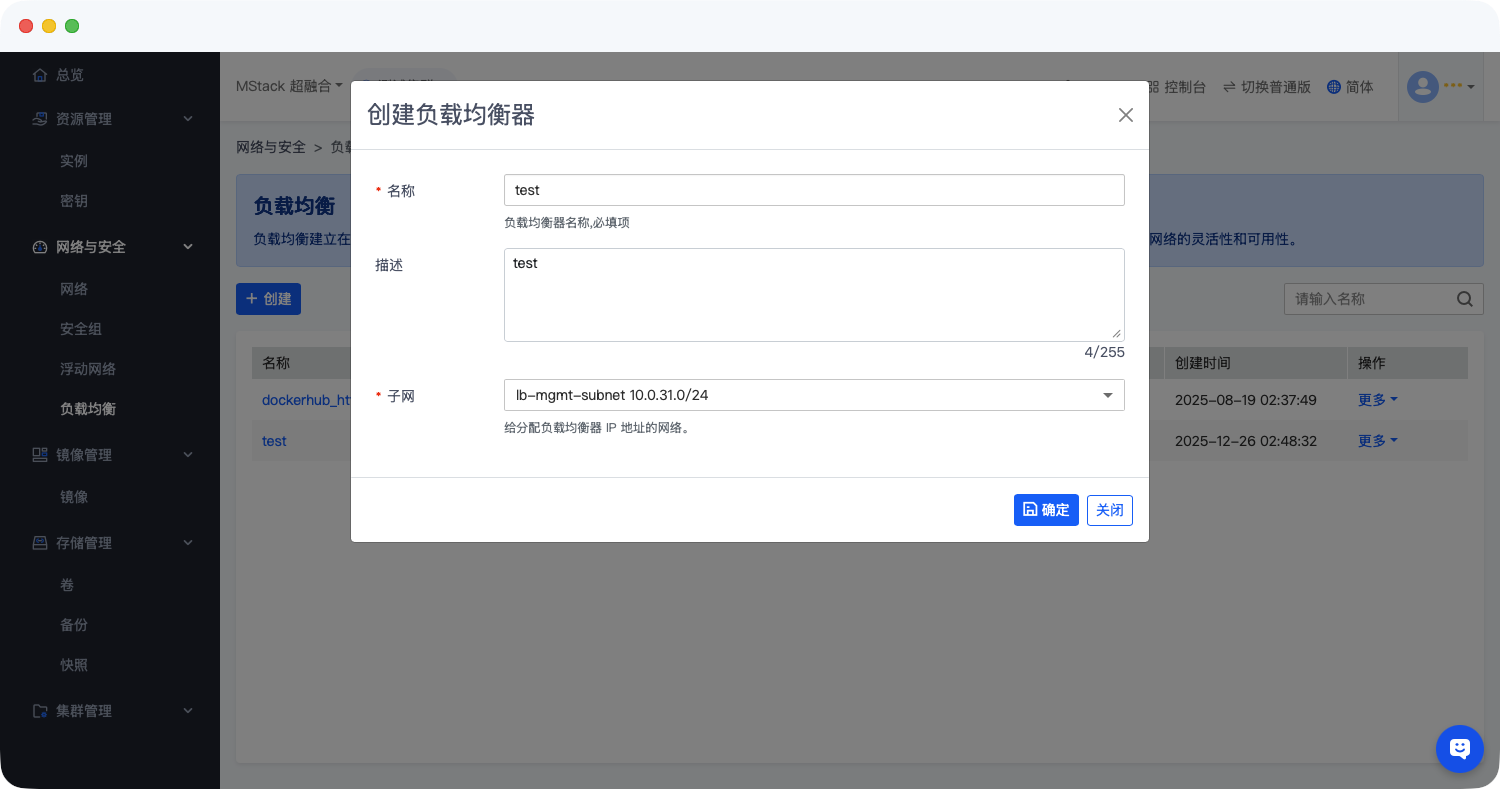
Task: Open the 子网 subnet dropdown
Action: click(x=813, y=395)
